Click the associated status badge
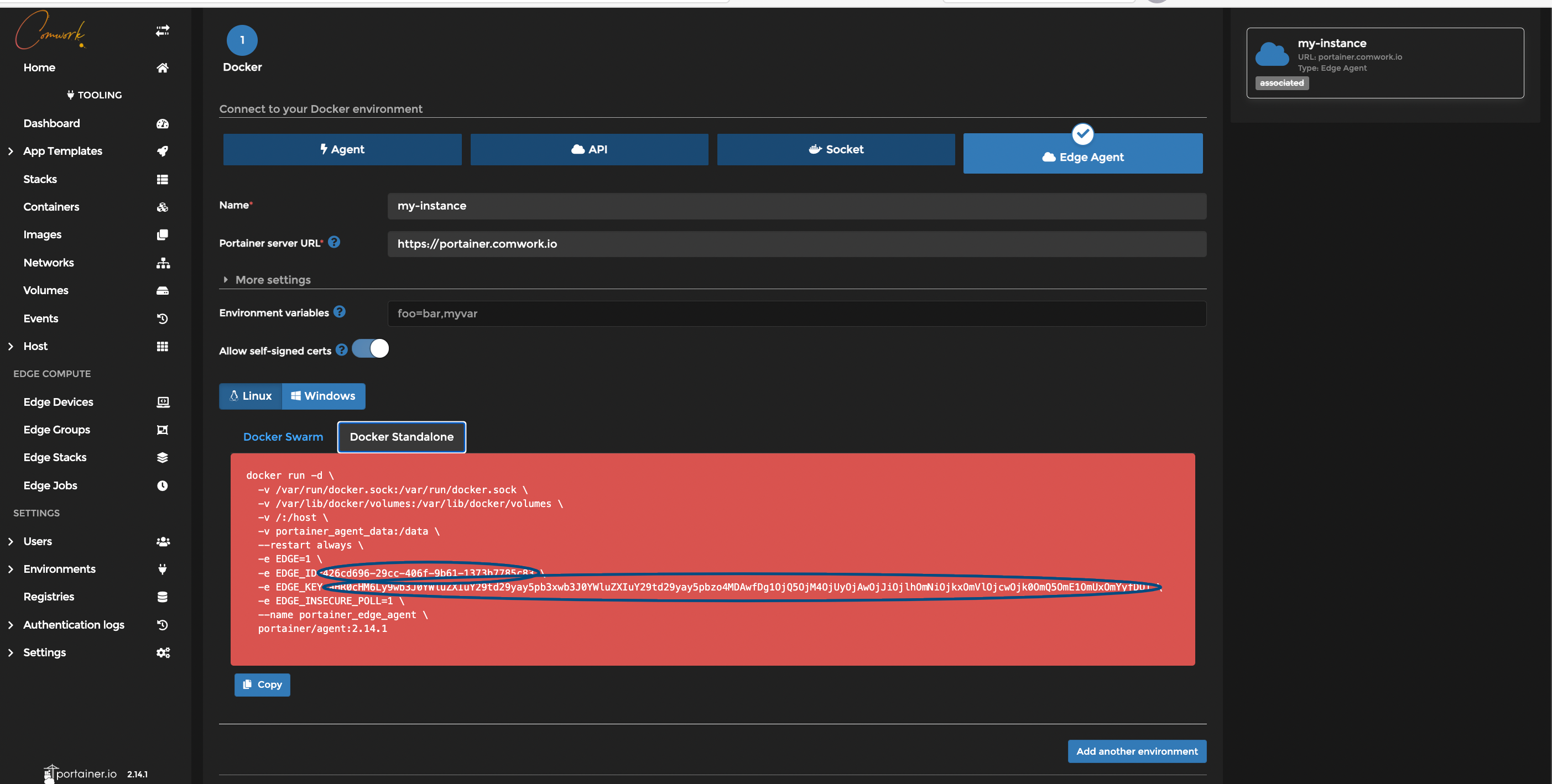 pyautogui.click(x=1282, y=83)
